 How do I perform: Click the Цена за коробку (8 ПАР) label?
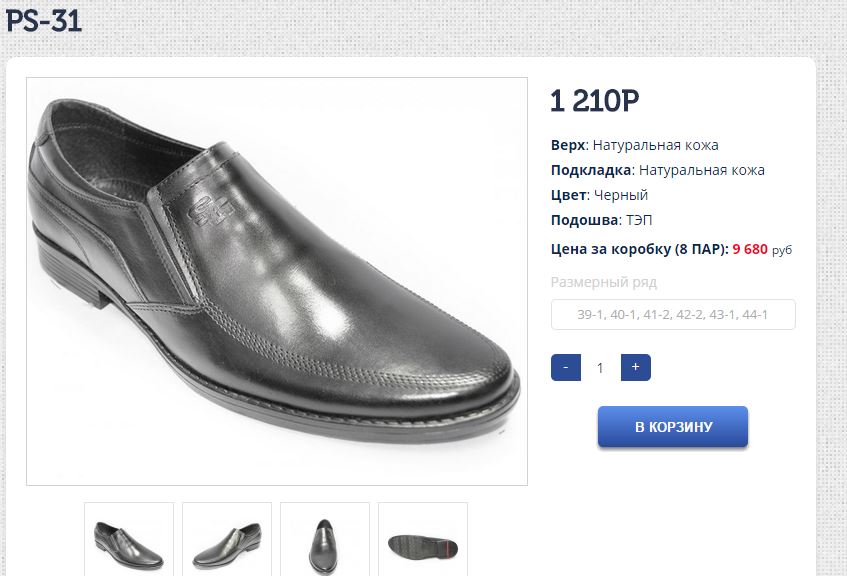(639, 249)
